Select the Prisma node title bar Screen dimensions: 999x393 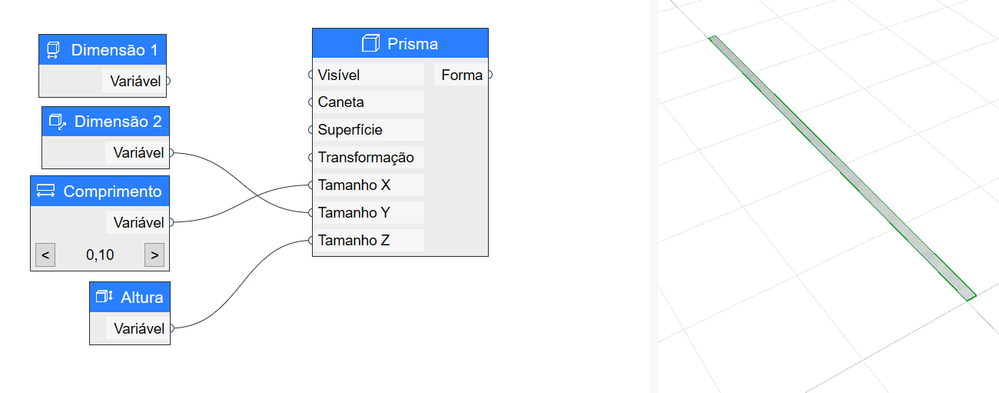tap(400, 44)
